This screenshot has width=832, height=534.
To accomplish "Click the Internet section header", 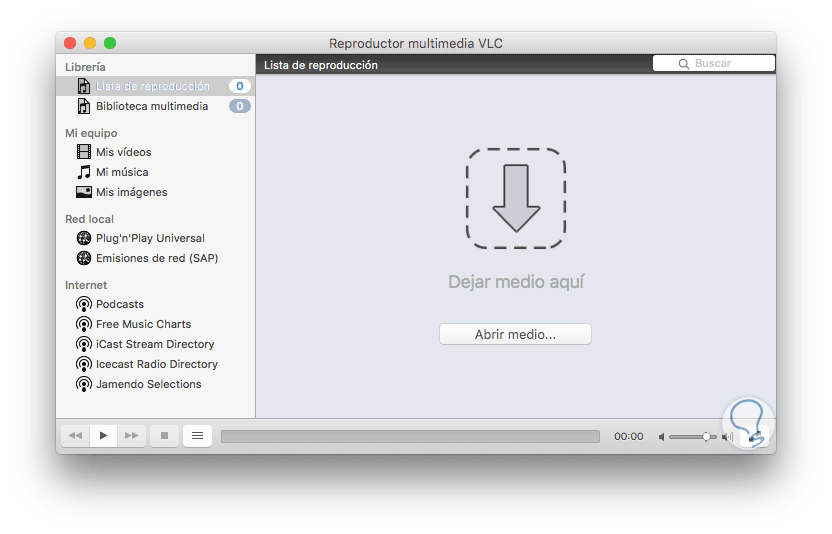I will (x=86, y=285).
